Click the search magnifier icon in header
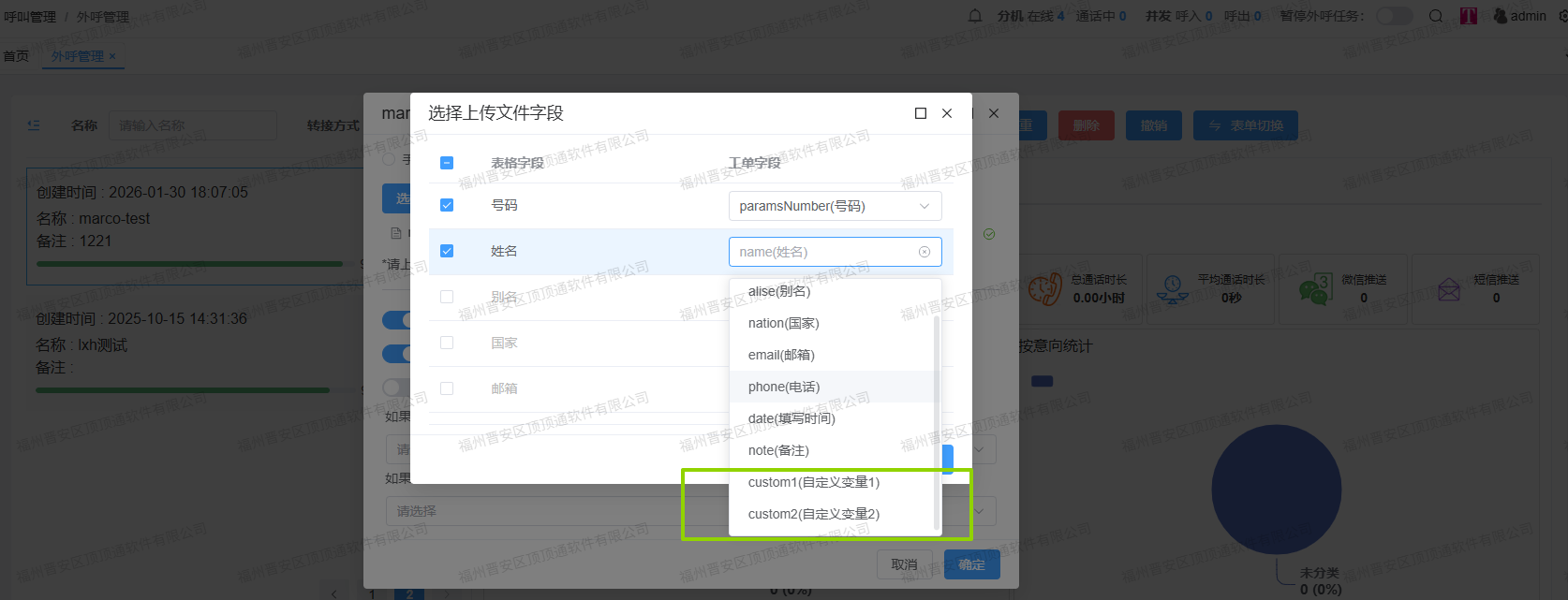This screenshot has width=1568, height=600. [x=1436, y=16]
